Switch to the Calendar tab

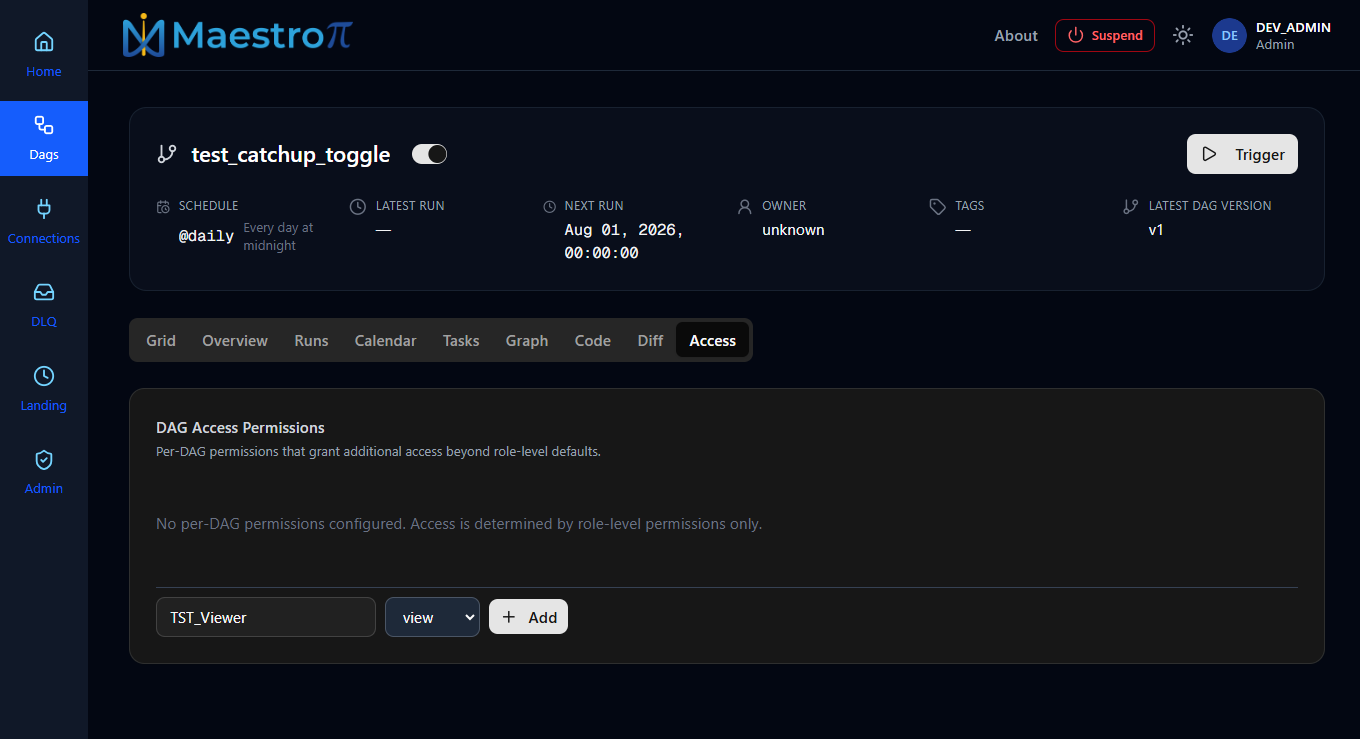coord(385,341)
